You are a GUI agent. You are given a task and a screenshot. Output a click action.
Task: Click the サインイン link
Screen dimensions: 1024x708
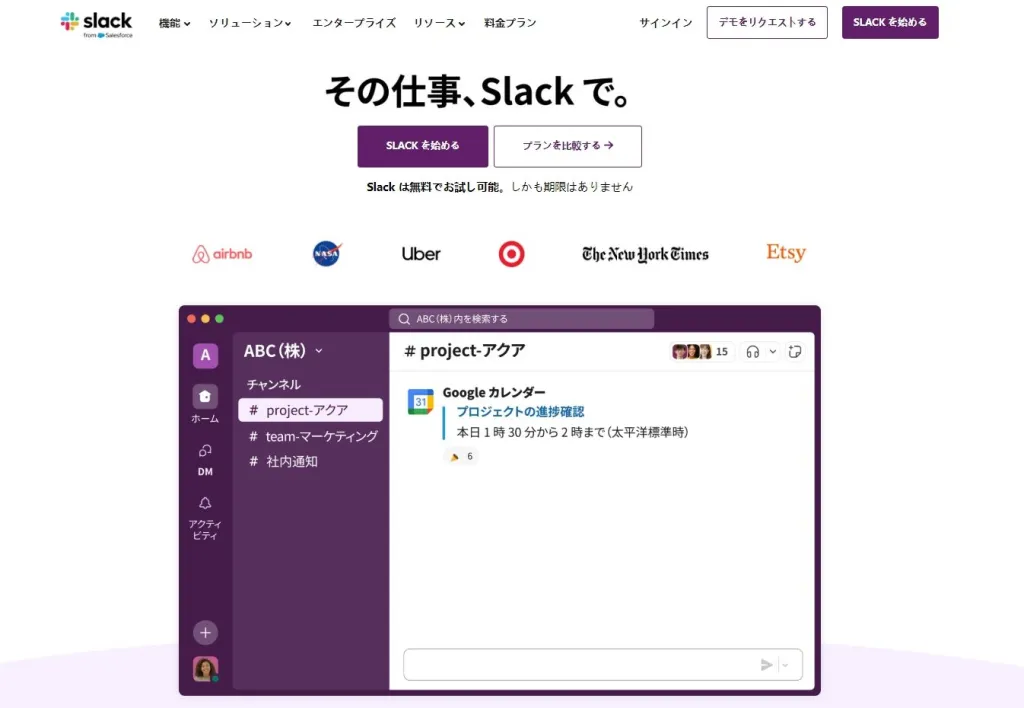pyautogui.click(x=665, y=23)
